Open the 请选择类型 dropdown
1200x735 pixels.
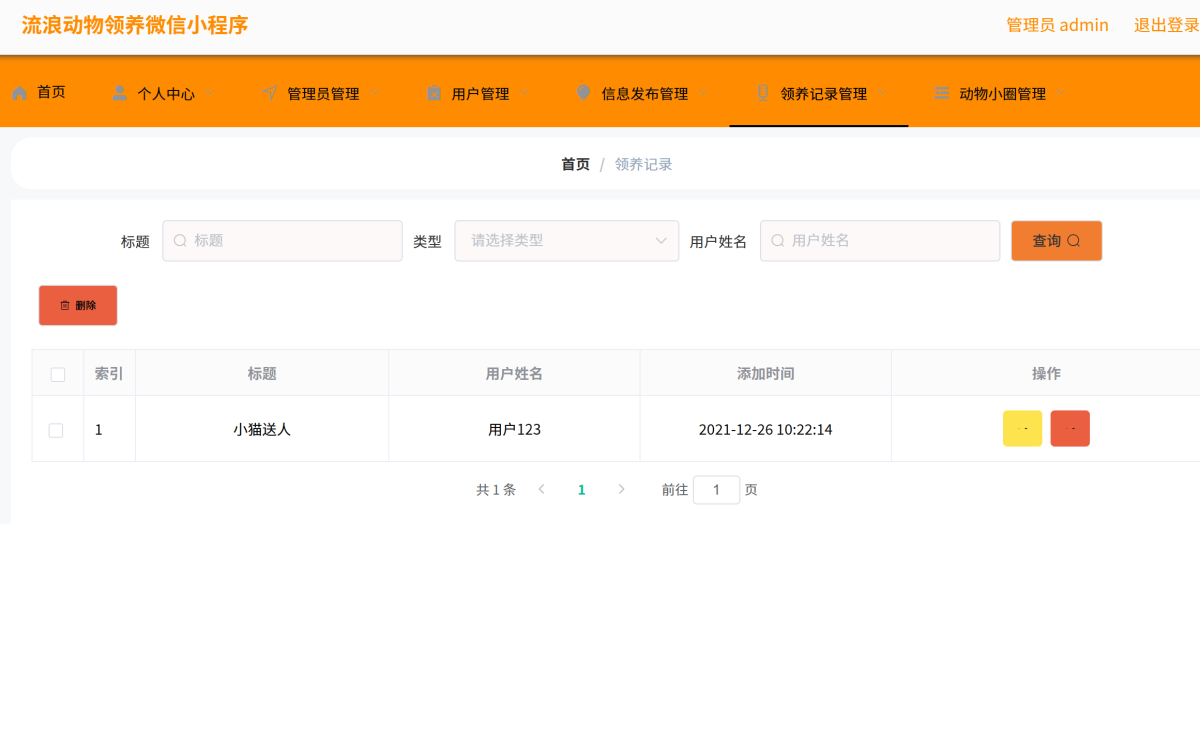(x=566, y=241)
